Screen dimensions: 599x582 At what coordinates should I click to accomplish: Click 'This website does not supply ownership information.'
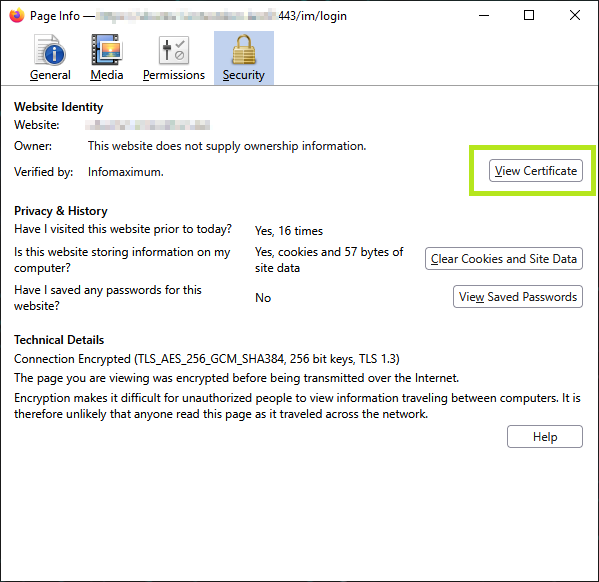pyautogui.click(x=227, y=146)
